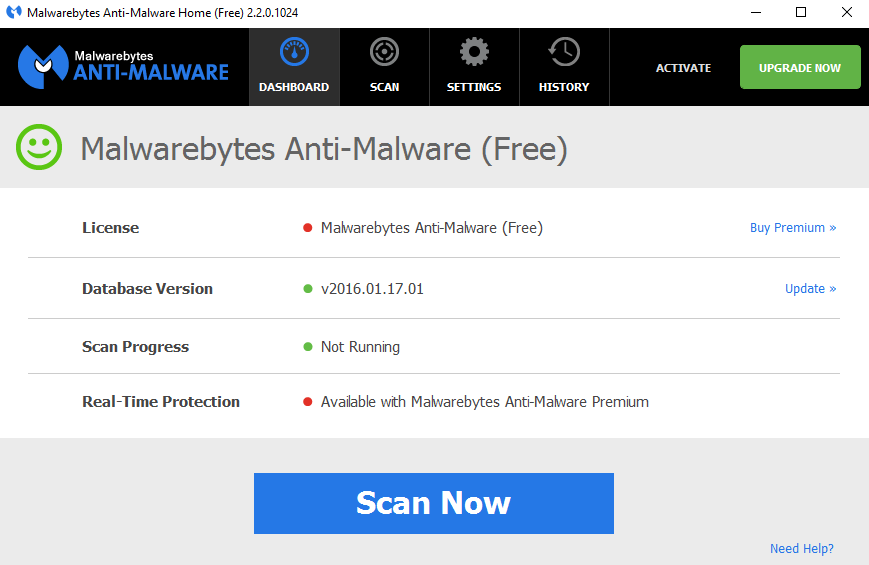Image resolution: width=869 pixels, height=565 pixels.
Task: Click the Update database link
Action: tap(810, 289)
